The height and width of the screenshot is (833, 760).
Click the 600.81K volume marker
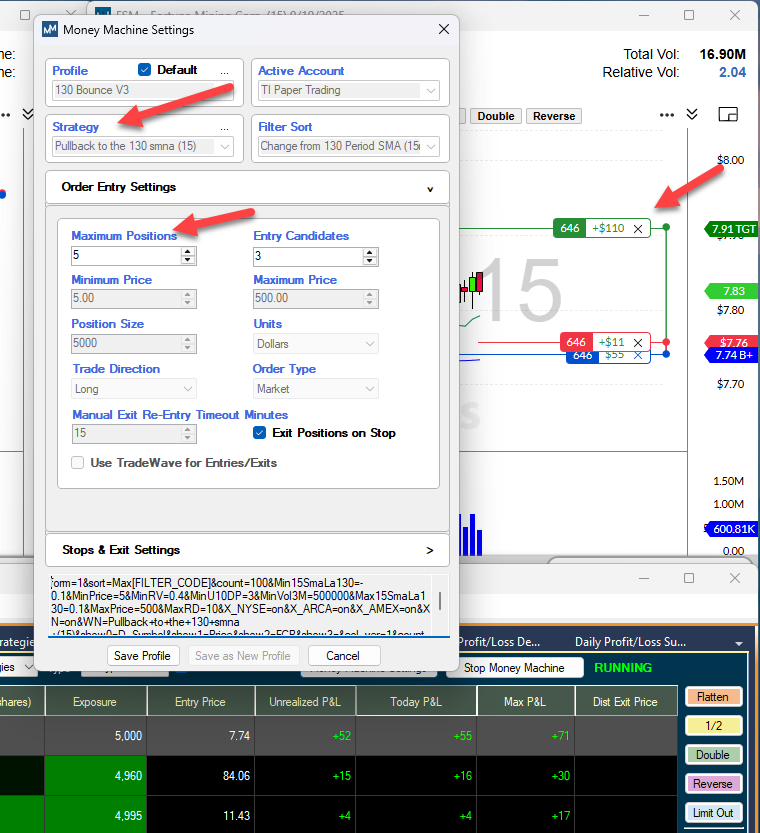tap(733, 529)
